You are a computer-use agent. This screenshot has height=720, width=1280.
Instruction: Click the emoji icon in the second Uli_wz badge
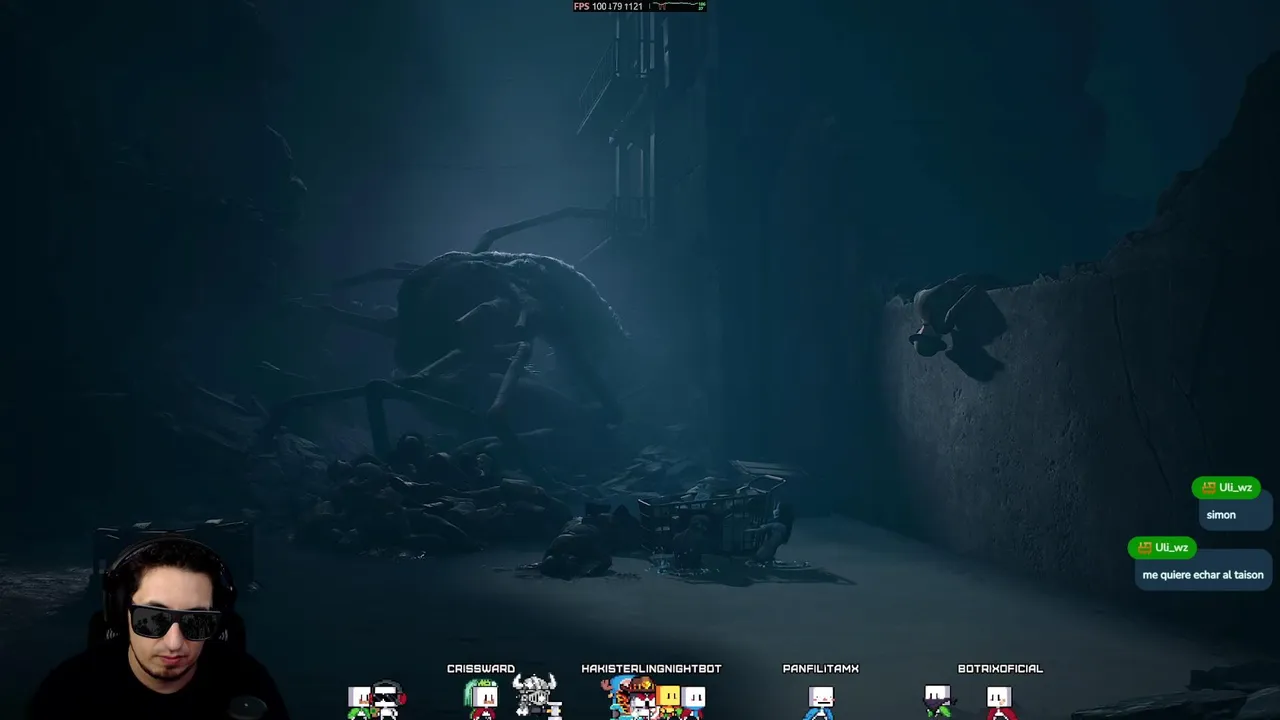1145,548
